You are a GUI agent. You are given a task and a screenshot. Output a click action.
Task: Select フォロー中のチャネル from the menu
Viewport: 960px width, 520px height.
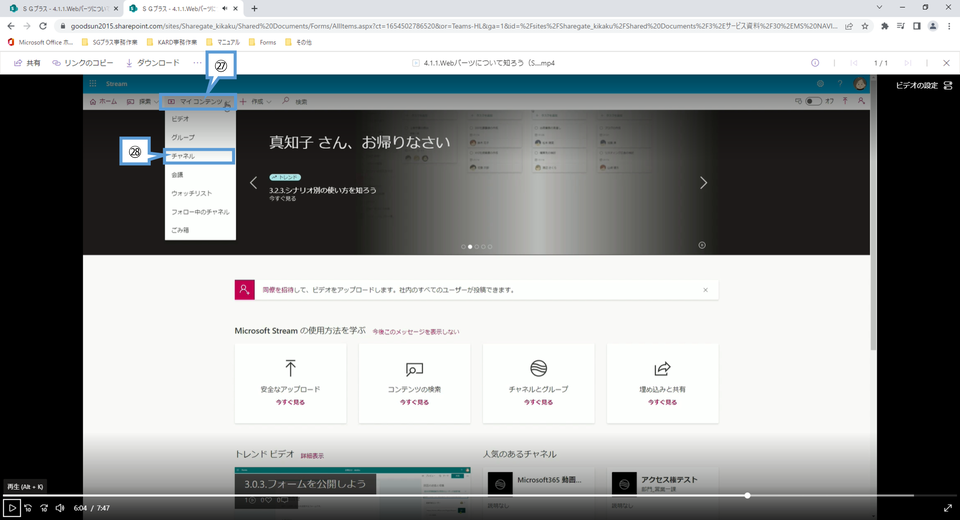click(x=200, y=212)
